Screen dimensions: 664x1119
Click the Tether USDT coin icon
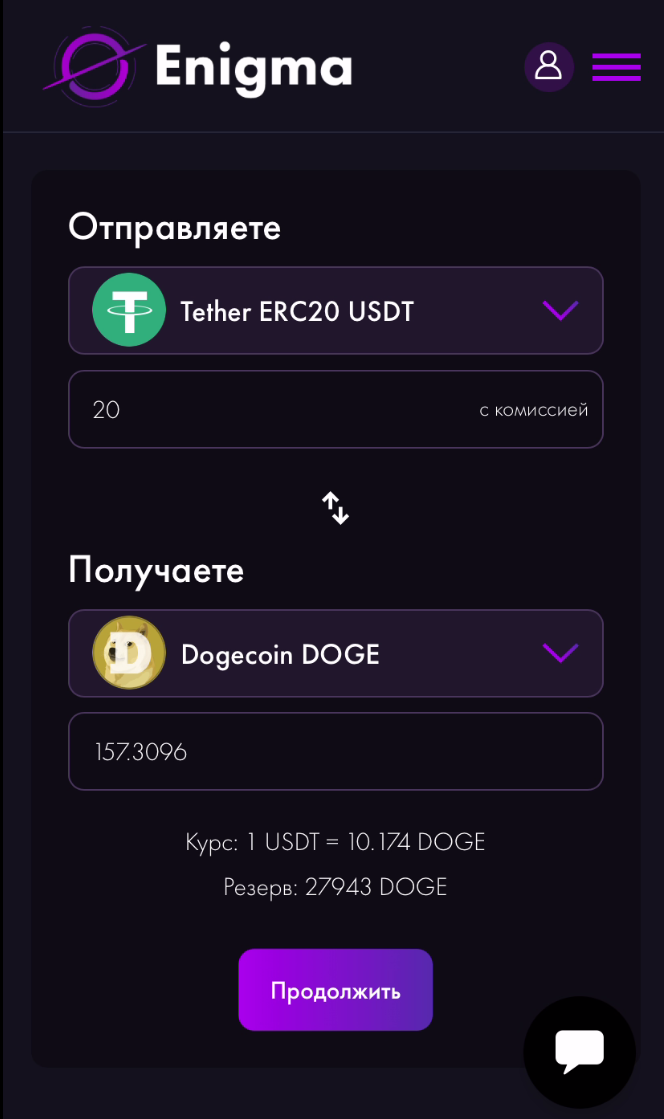(128, 310)
